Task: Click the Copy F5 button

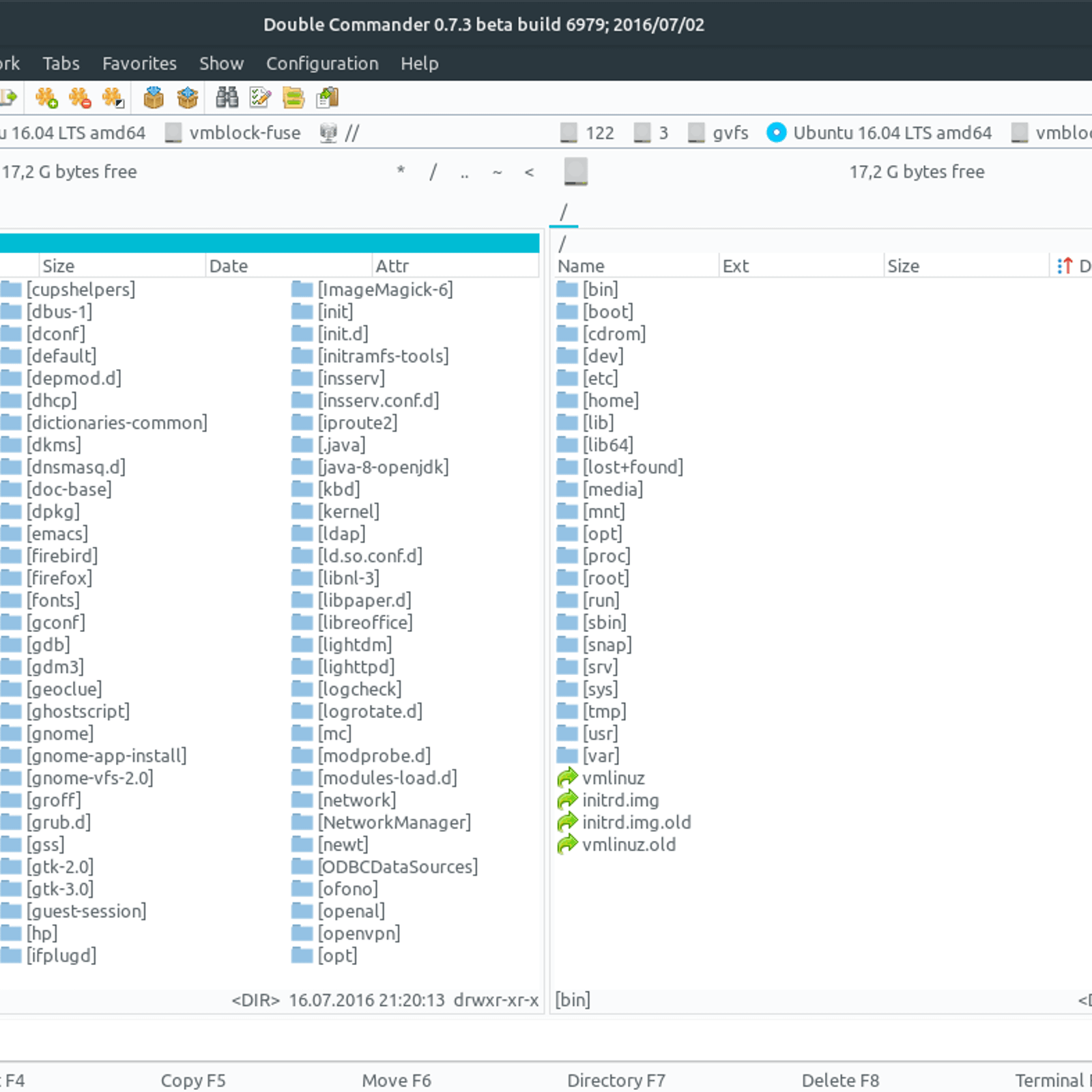Action: pyautogui.click(x=193, y=1080)
